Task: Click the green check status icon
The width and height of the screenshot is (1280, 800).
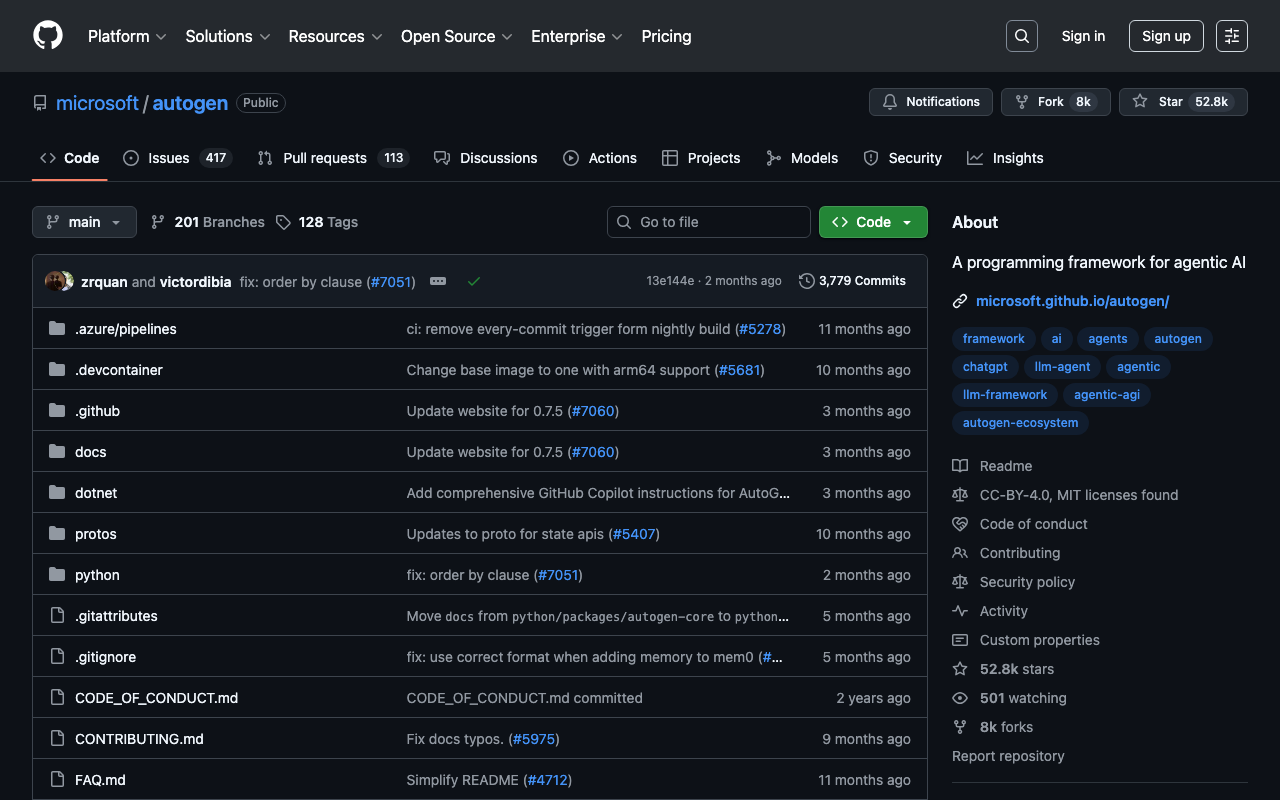Action: pos(474,281)
